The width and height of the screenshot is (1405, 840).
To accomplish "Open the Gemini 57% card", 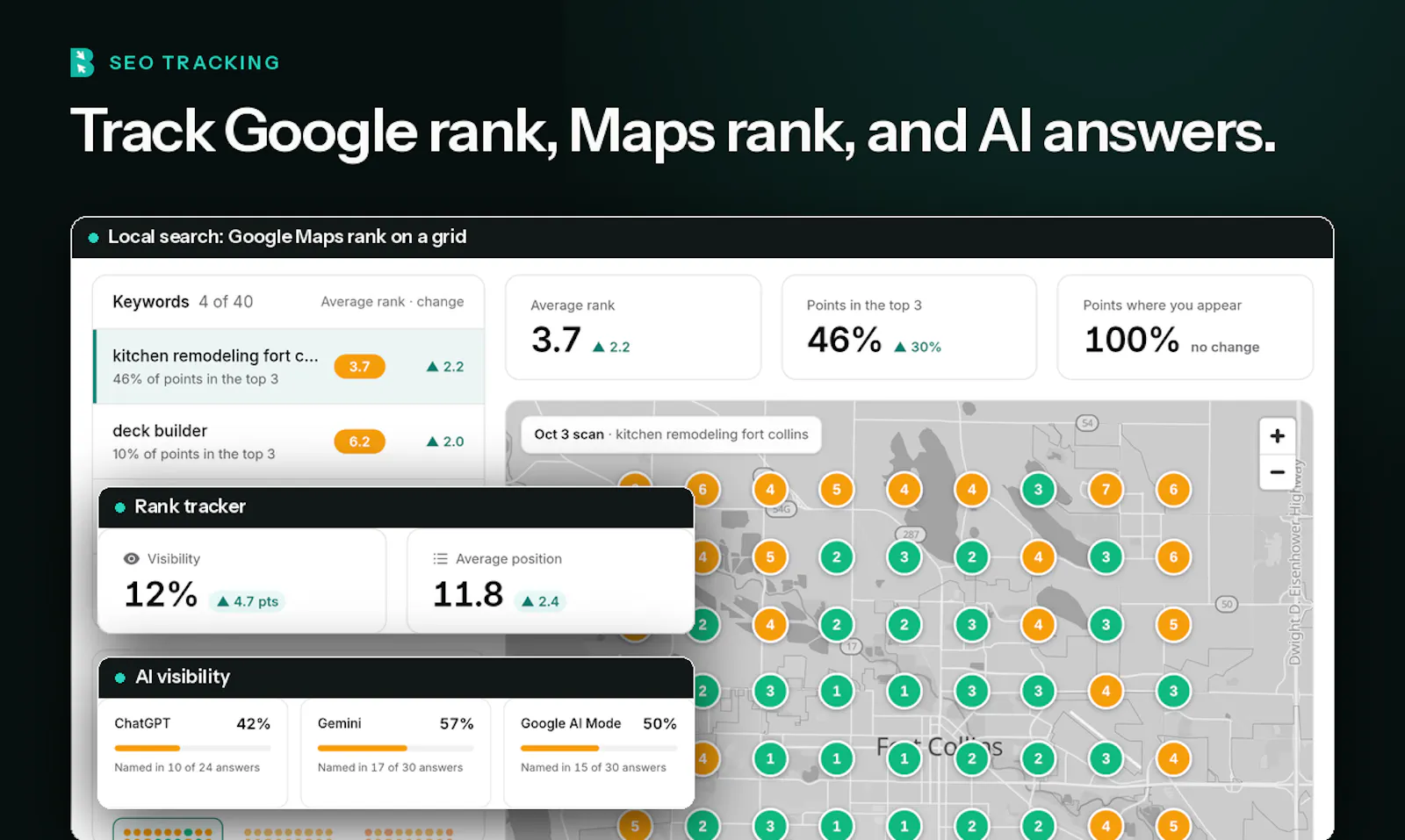I will [x=395, y=752].
